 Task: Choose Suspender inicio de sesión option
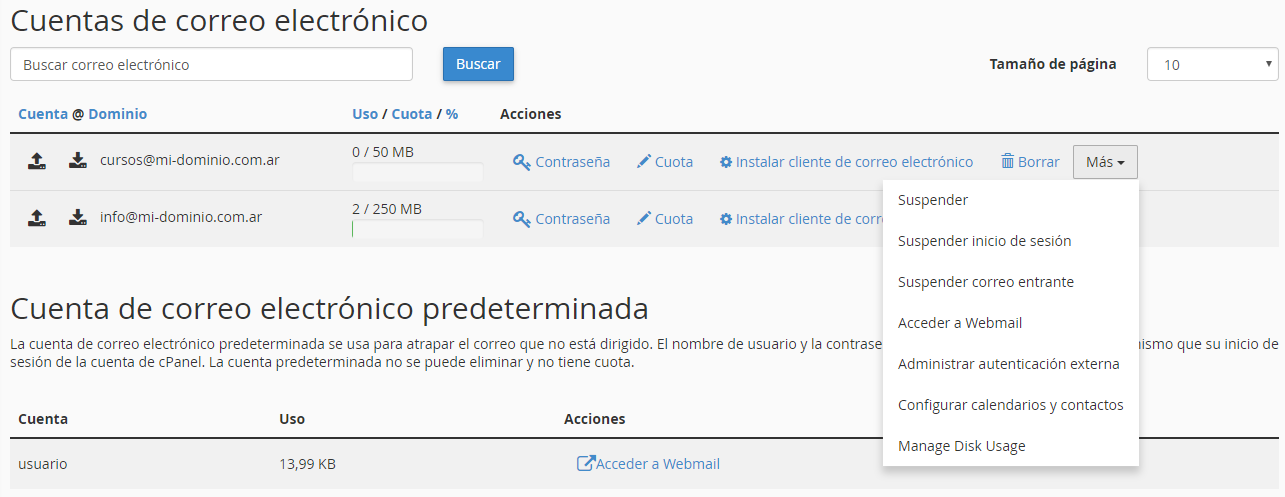tap(984, 241)
